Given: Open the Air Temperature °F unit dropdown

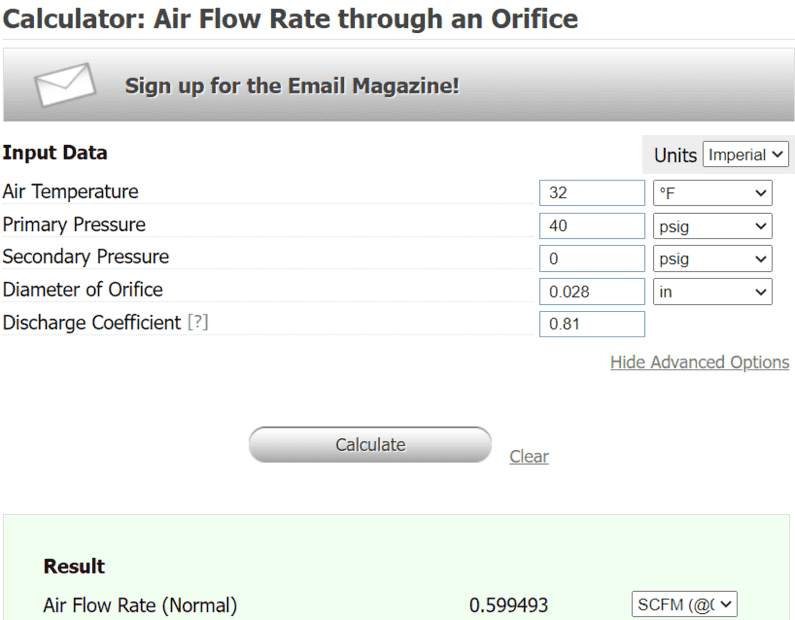Looking at the screenshot, I should point(712,193).
